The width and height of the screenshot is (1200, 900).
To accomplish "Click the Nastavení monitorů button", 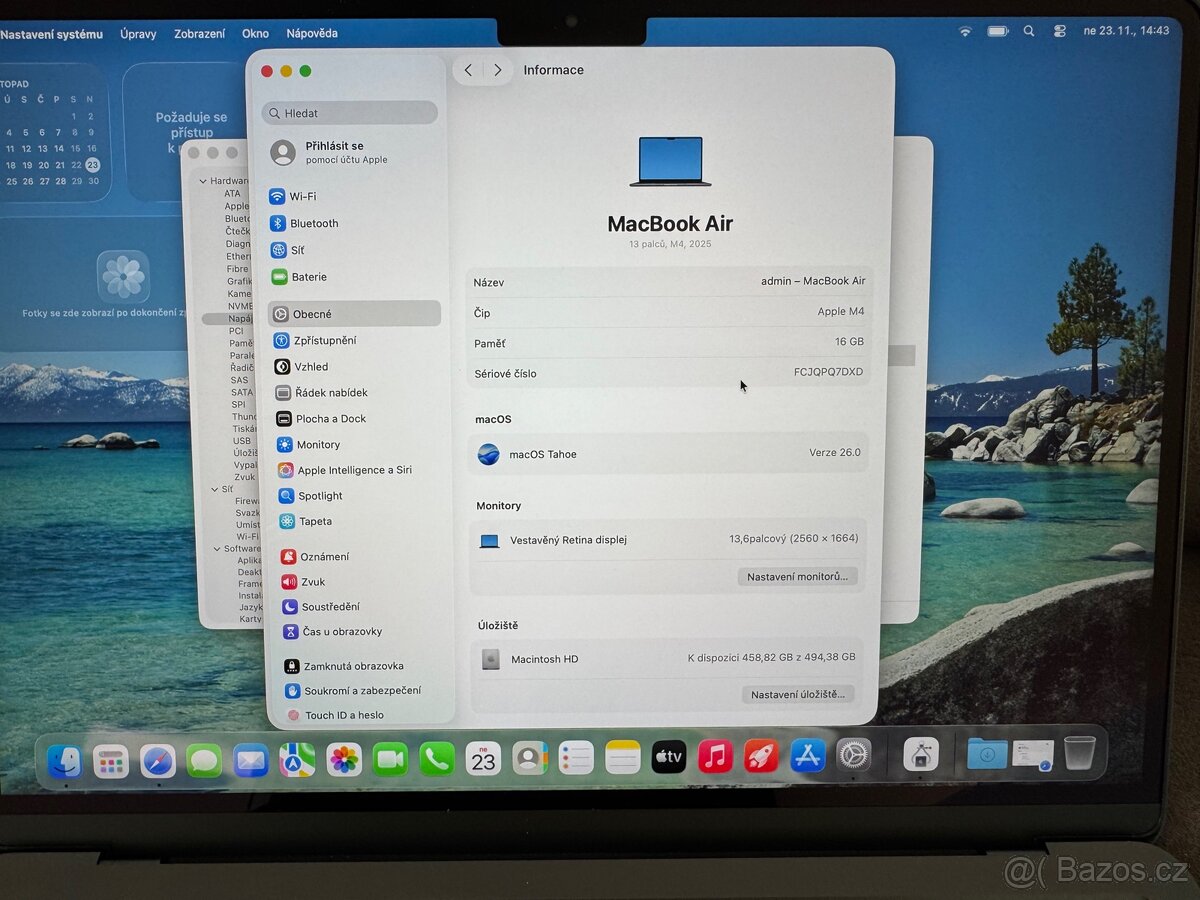I will pos(797,576).
